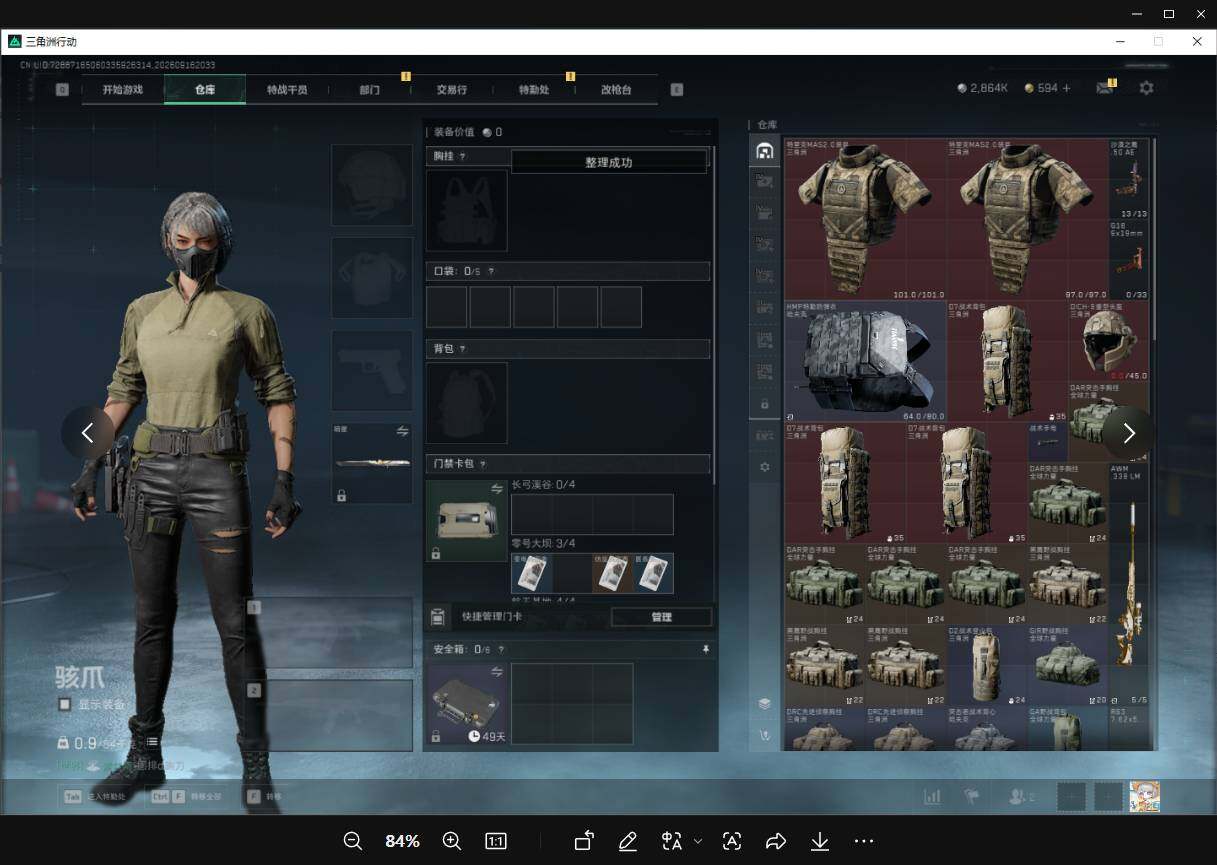Zoom out in the photo viewer
Viewport: 1217px width, 865px height.
353,841
